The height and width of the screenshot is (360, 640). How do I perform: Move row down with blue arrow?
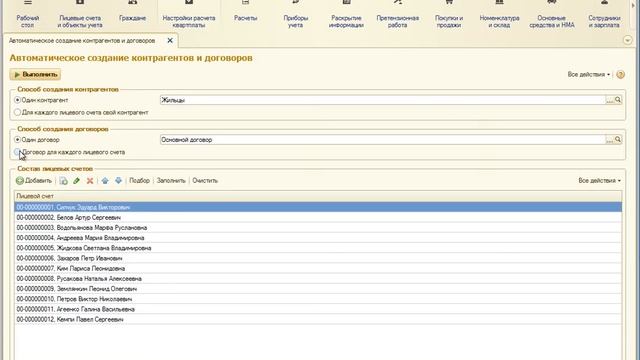[x=118, y=181]
